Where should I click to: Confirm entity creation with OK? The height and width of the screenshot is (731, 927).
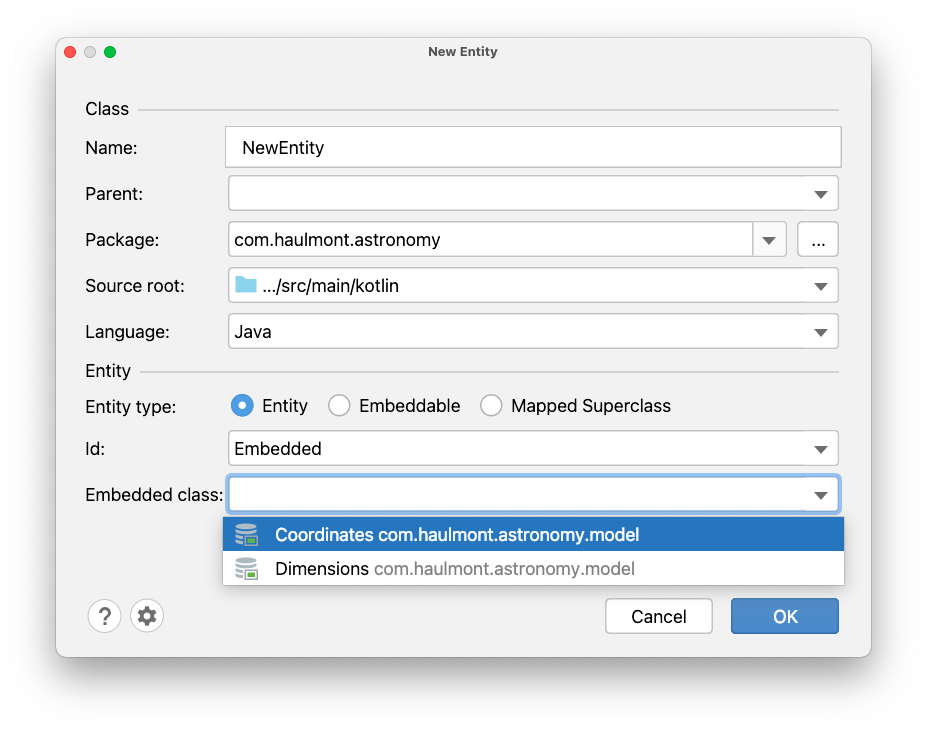point(784,615)
